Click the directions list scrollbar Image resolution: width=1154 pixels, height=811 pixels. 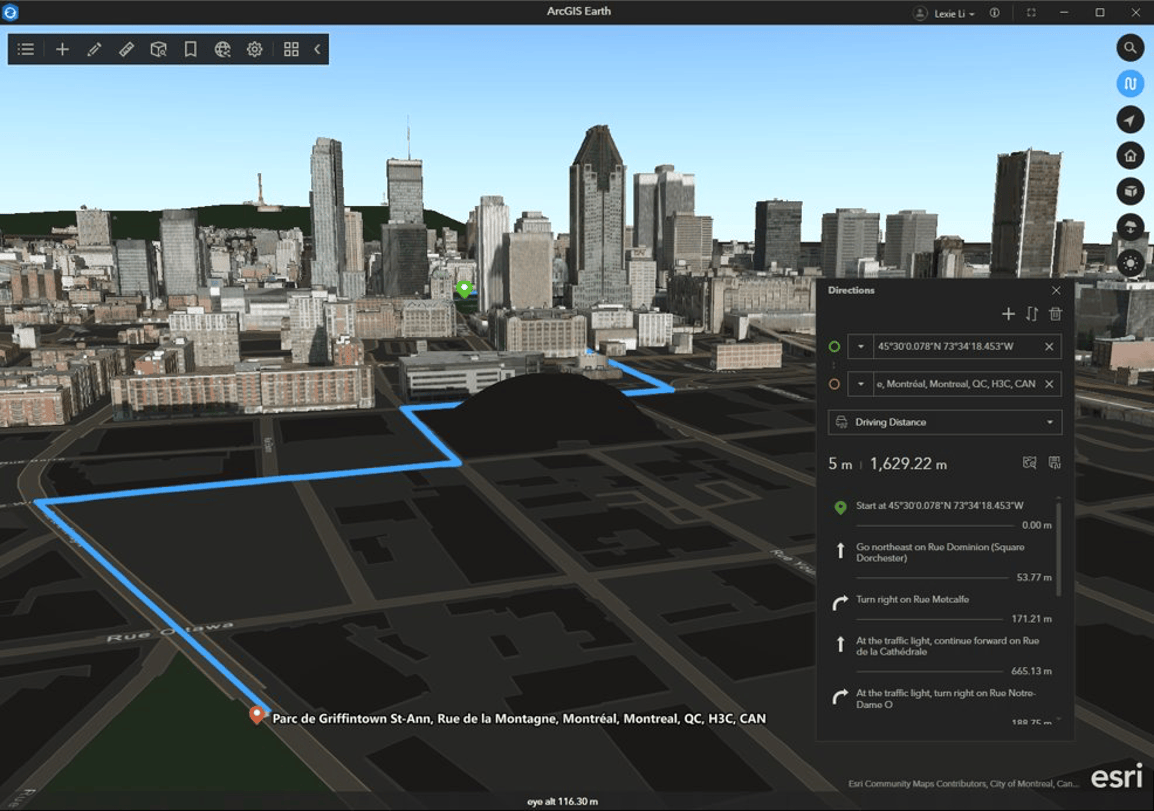tap(1059, 549)
